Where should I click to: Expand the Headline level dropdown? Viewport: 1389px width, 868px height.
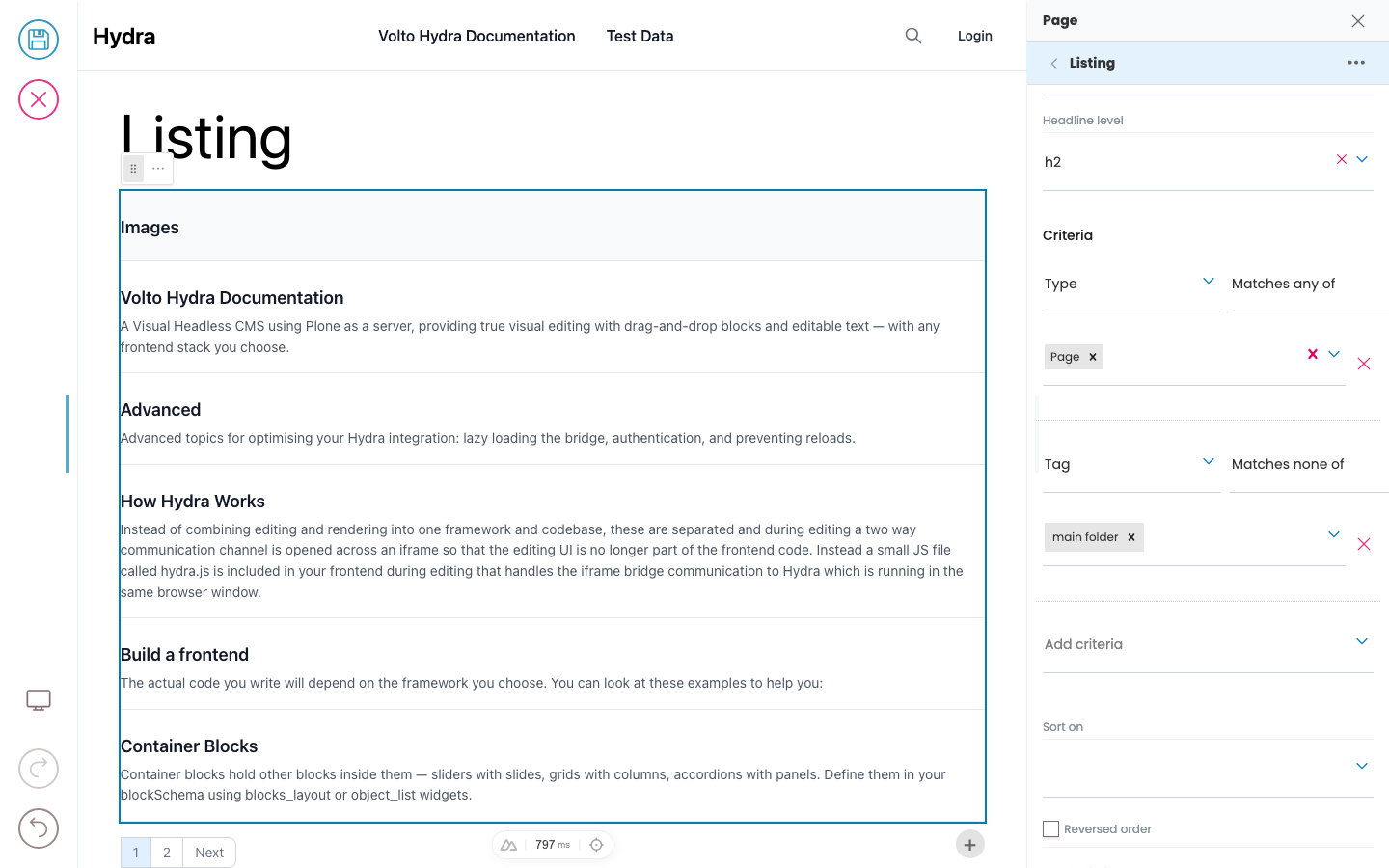(1362, 159)
